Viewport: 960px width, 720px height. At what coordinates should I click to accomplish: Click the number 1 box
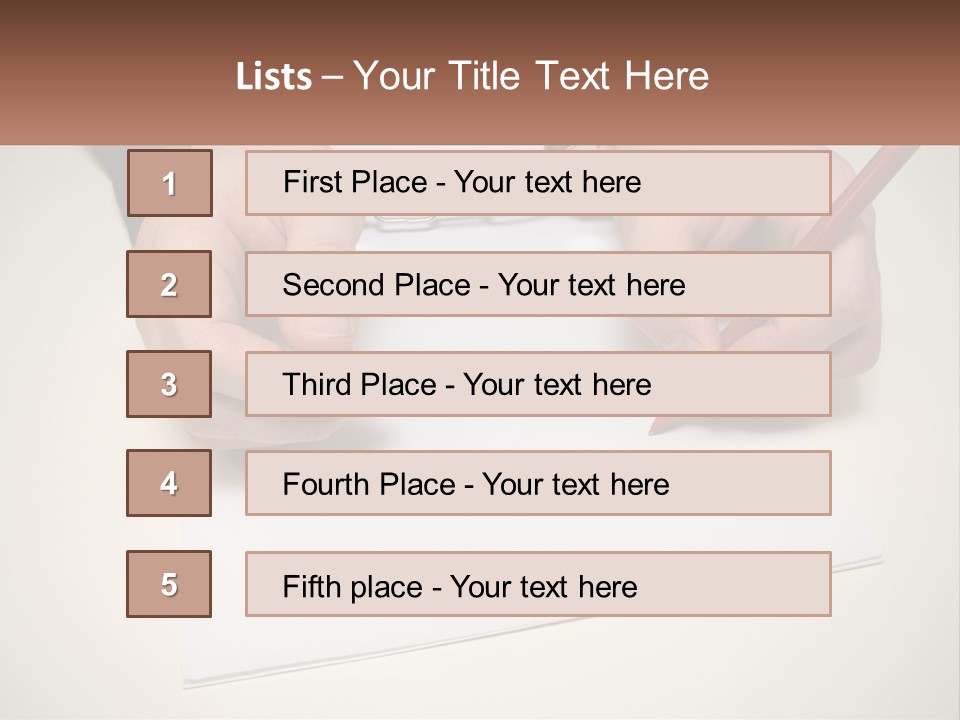(170, 183)
